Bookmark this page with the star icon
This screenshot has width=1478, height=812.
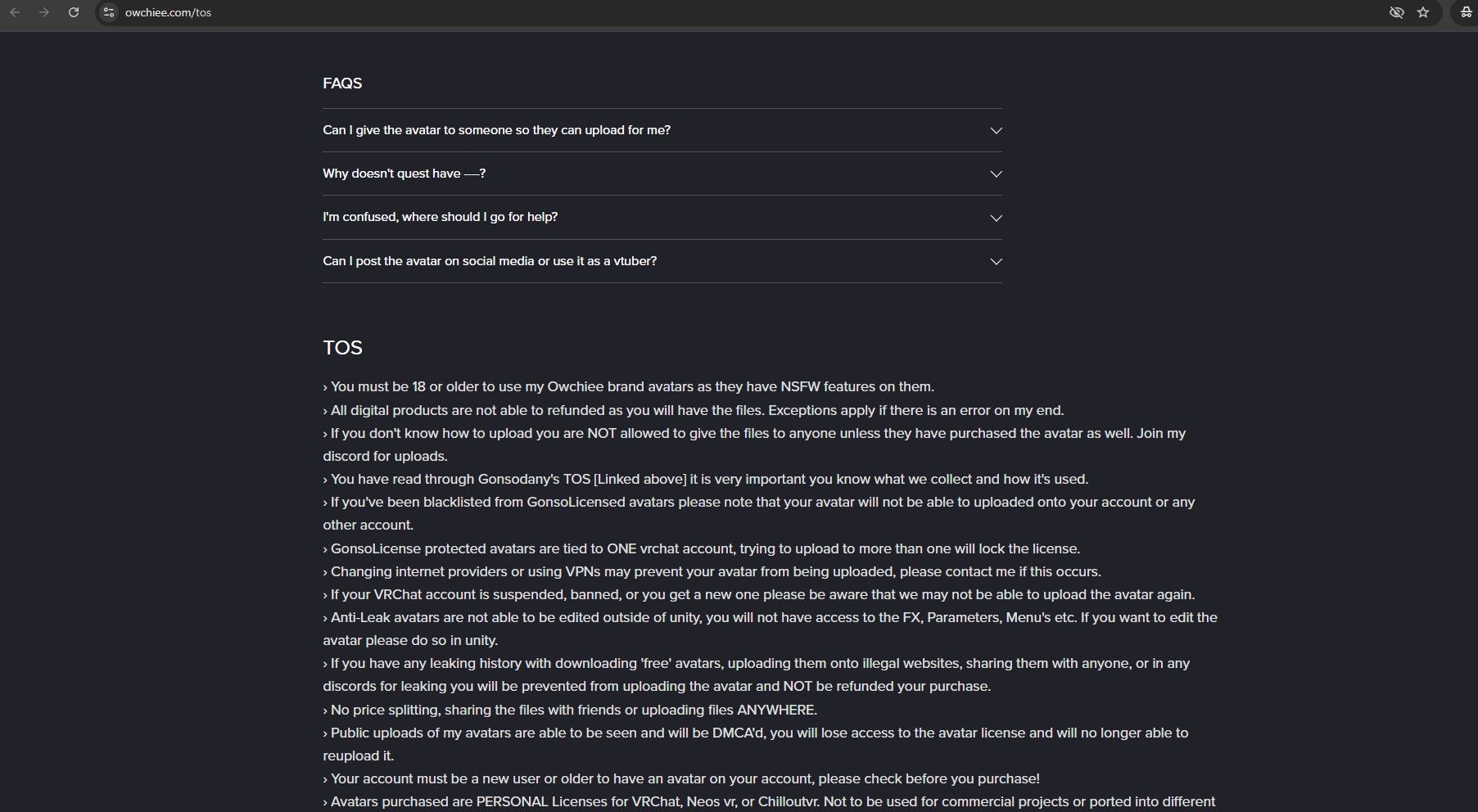pos(1423,12)
